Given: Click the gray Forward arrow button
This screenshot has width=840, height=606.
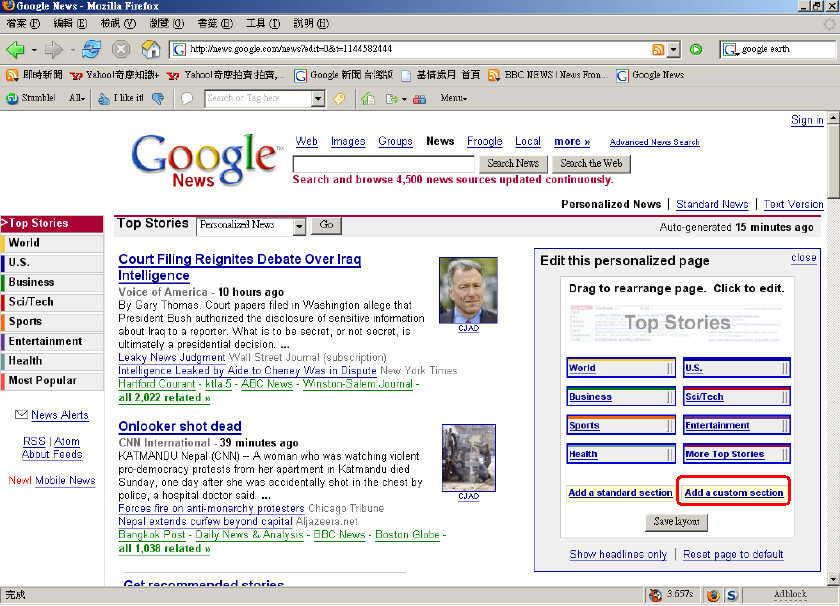Looking at the screenshot, I should [x=54, y=50].
